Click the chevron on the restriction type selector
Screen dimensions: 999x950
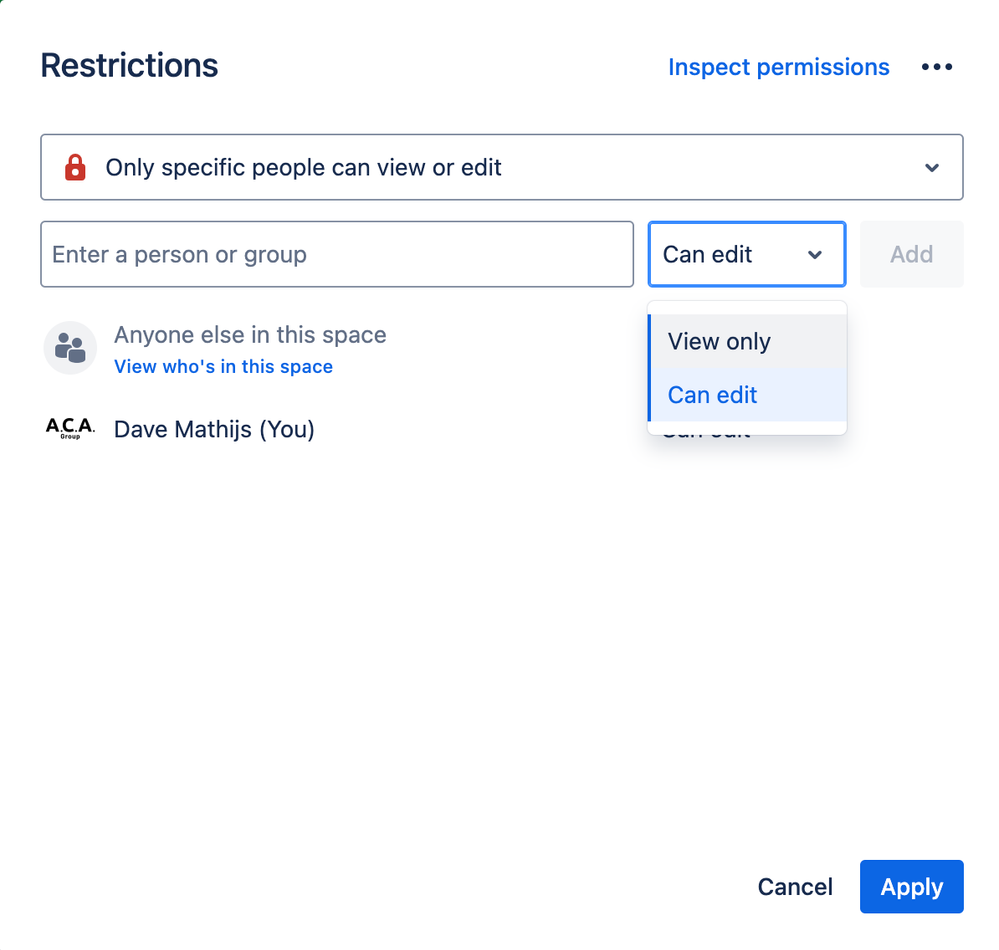(932, 167)
